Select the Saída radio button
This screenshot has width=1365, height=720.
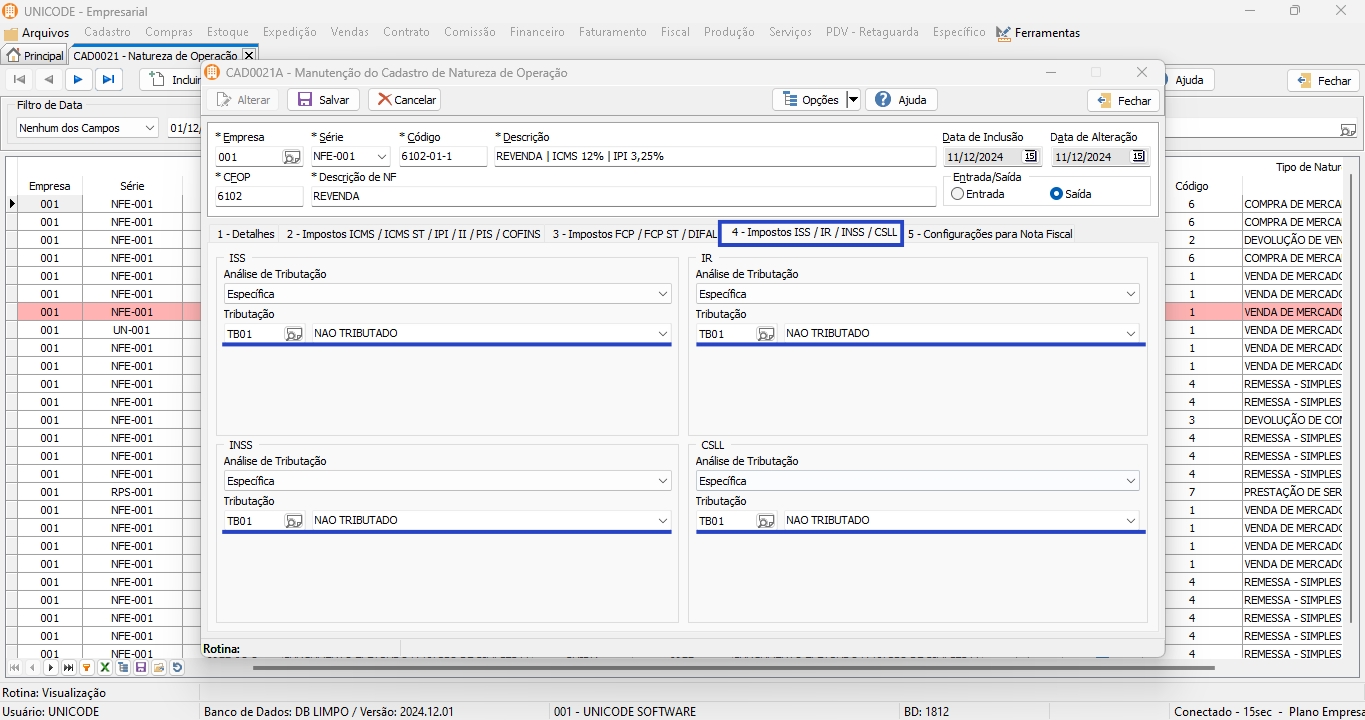pyautogui.click(x=1056, y=194)
